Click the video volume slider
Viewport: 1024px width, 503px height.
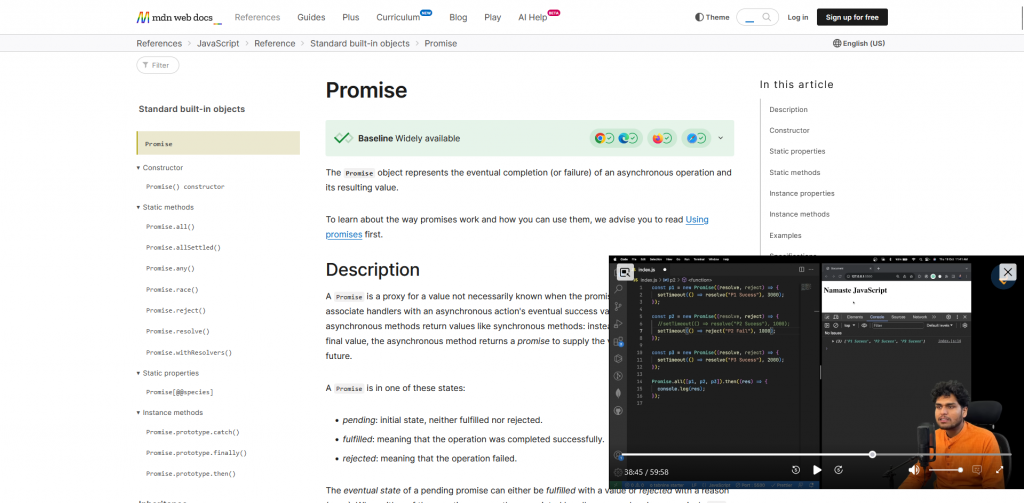point(945,470)
